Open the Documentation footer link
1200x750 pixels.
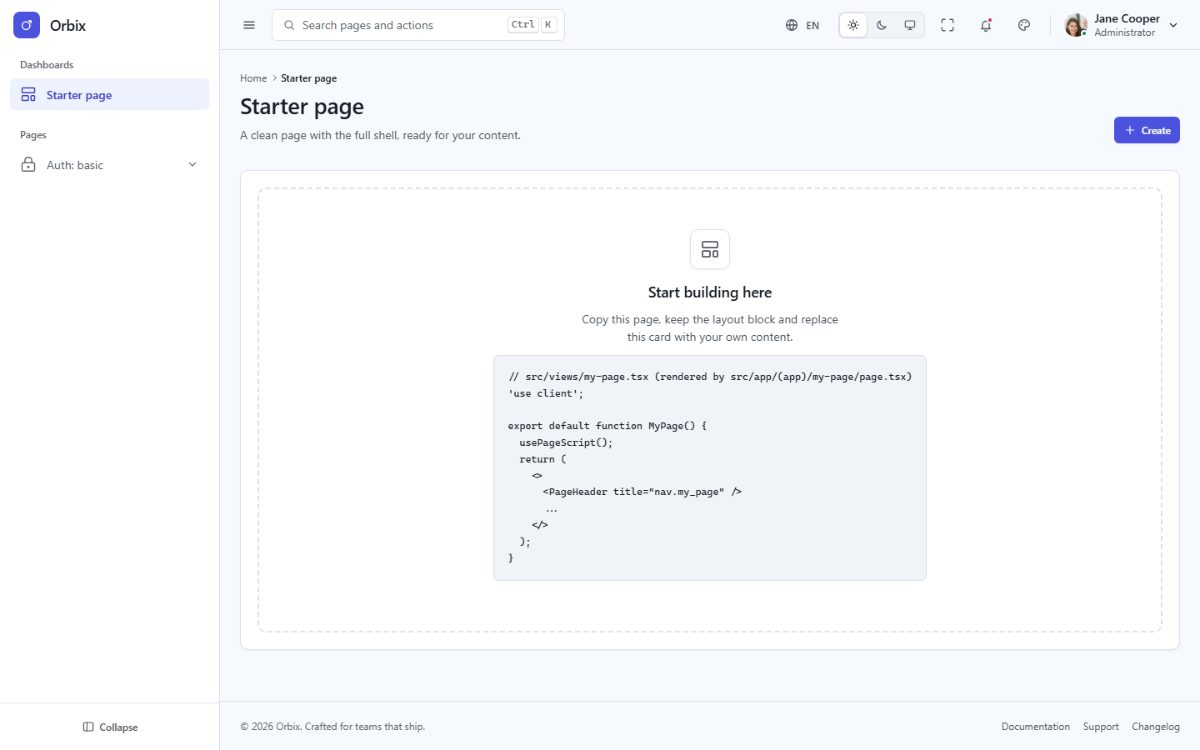[x=1035, y=727]
